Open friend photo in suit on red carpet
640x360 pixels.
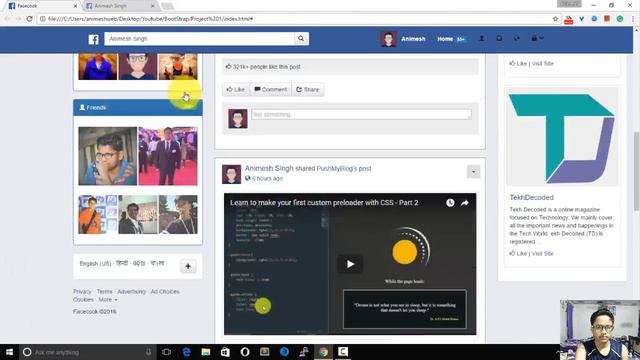pyautogui.click(x=168, y=156)
